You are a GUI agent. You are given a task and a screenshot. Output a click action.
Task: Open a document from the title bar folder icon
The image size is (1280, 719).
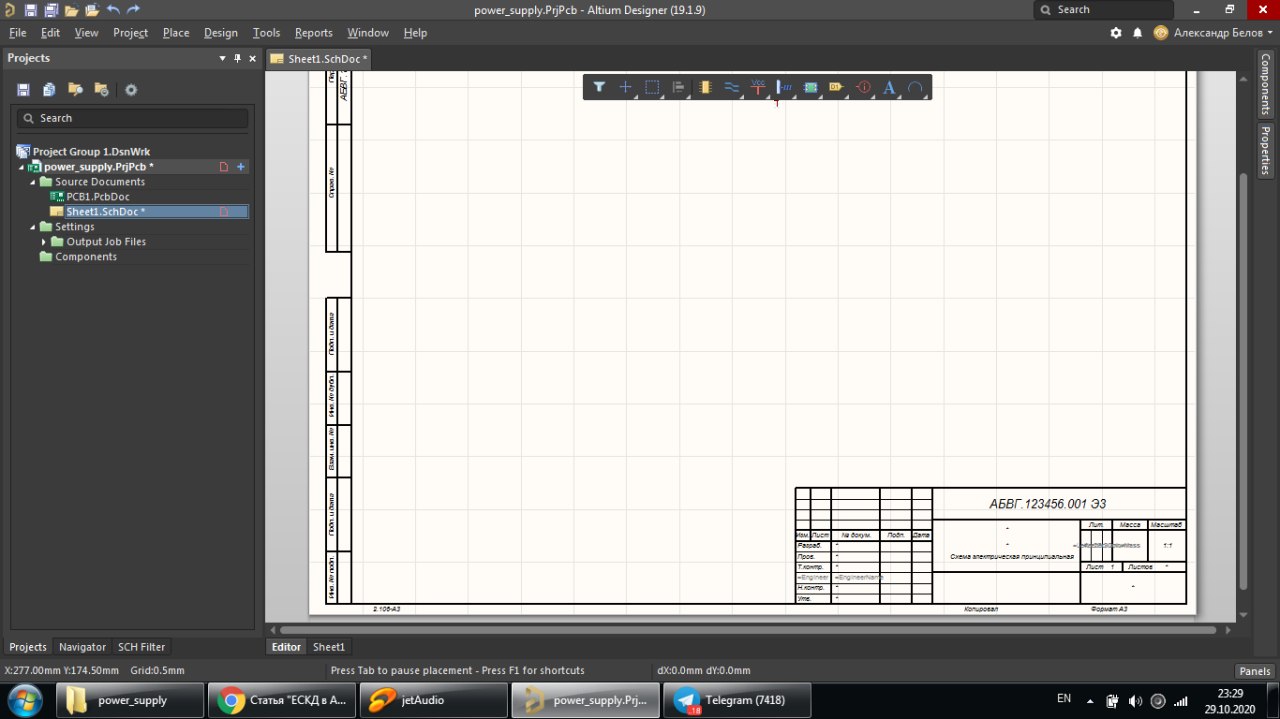[71, 10]
